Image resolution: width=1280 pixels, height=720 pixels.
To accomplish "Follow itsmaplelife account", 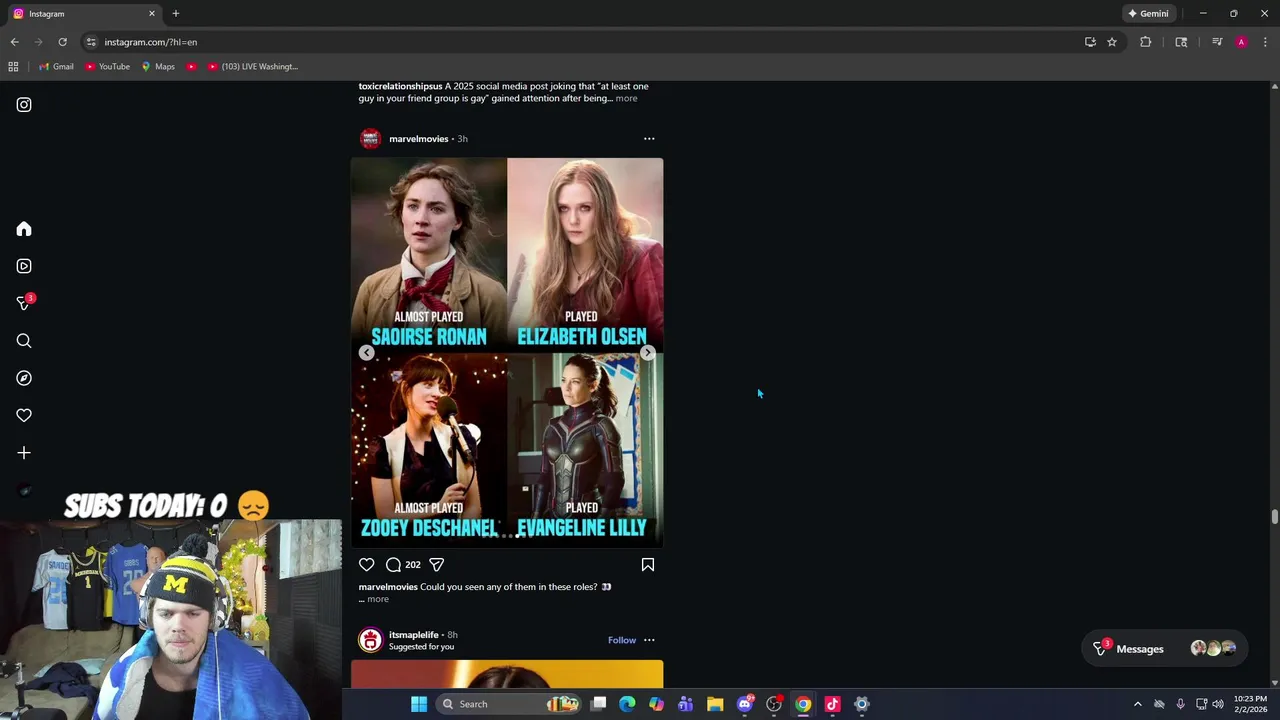I will pyautogui.click(x=622, y=640).
